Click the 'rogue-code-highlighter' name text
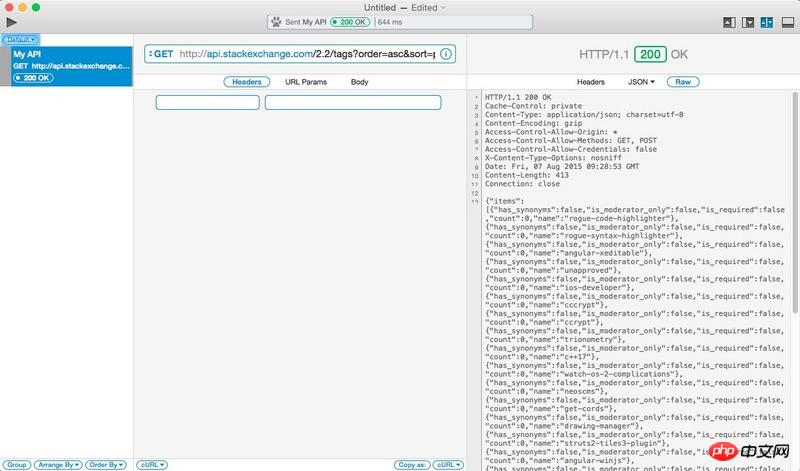800x471 pixels. [x=616, y=218]
